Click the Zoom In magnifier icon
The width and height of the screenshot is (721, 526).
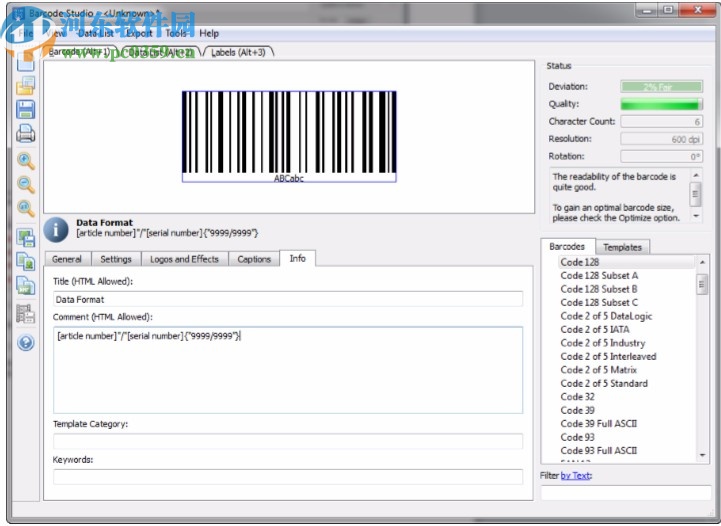pyautogui.click(x=26, y=161)
